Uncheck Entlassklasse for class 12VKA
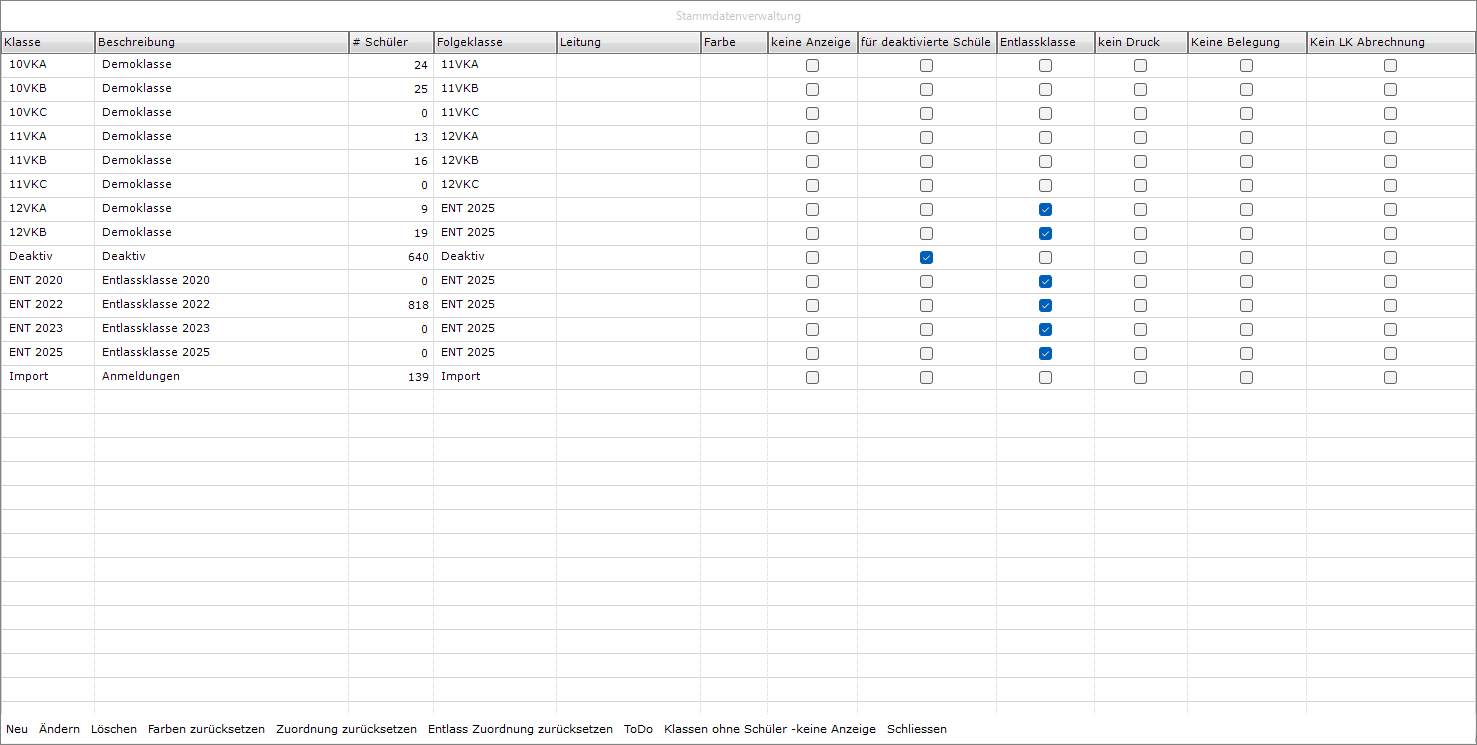The width and height of the screenshot is (1477, 745). click(x=1045, y=209)
